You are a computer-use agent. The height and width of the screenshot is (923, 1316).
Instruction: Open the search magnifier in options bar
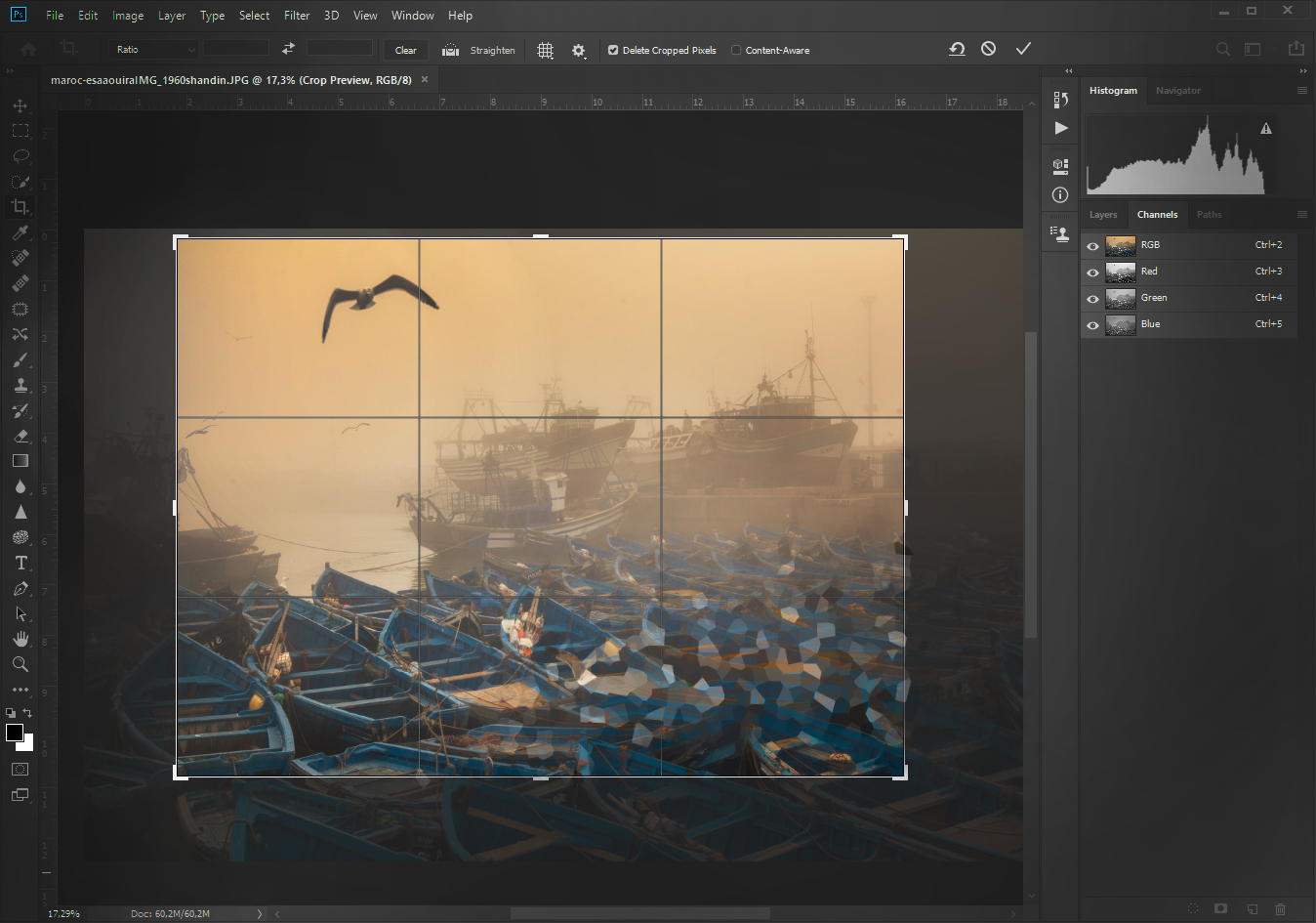[x=1222, y=49]
